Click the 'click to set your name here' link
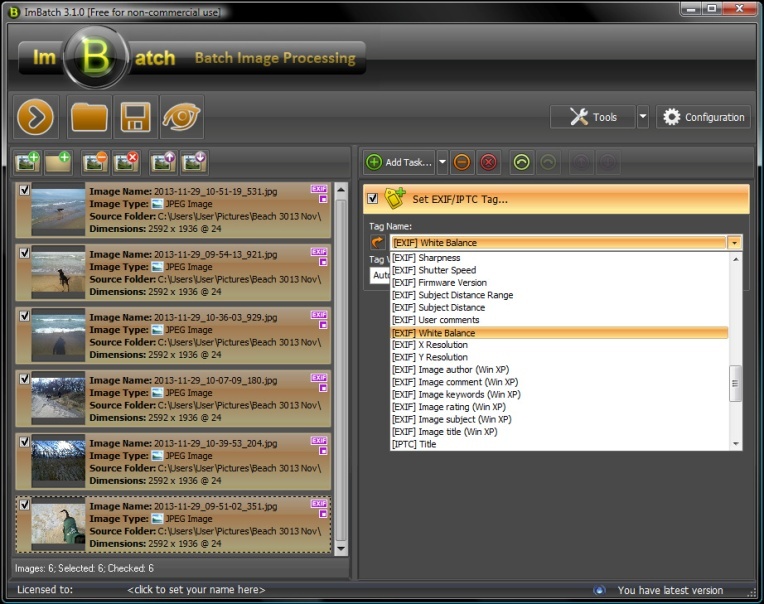Screen dimensions: 764x604 (x=196, y=590)
